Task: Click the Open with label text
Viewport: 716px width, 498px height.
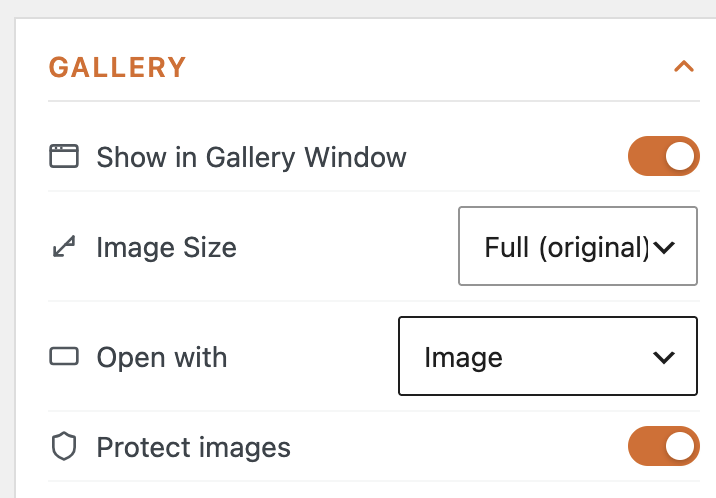Action: [162, 357]
